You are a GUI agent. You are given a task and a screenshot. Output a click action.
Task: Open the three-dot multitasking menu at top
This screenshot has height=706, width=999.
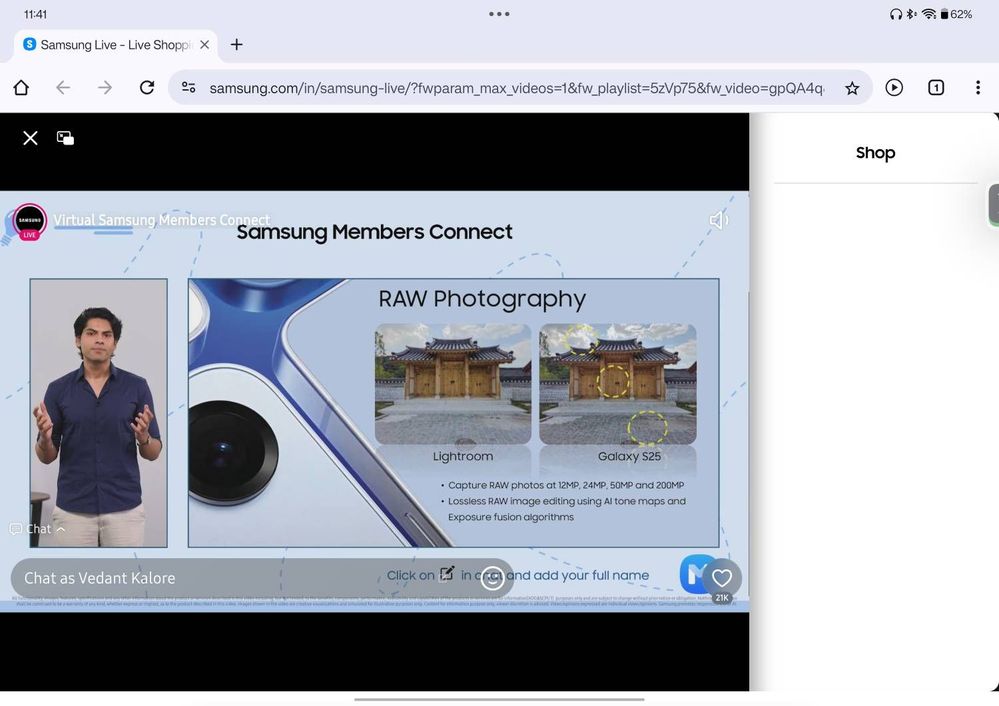[499, 13]
